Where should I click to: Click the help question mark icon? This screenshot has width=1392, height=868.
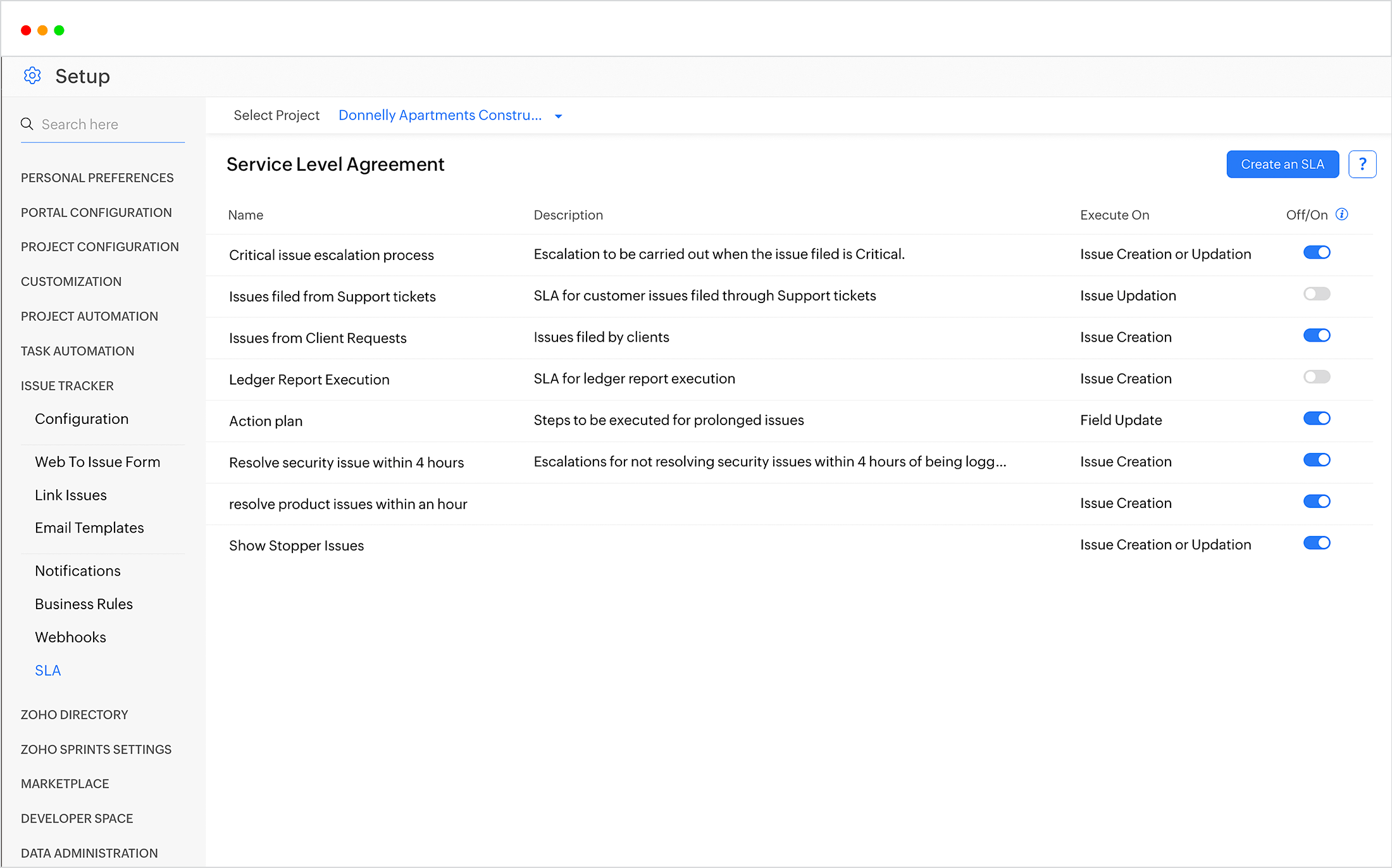[x=1361, y=163]
